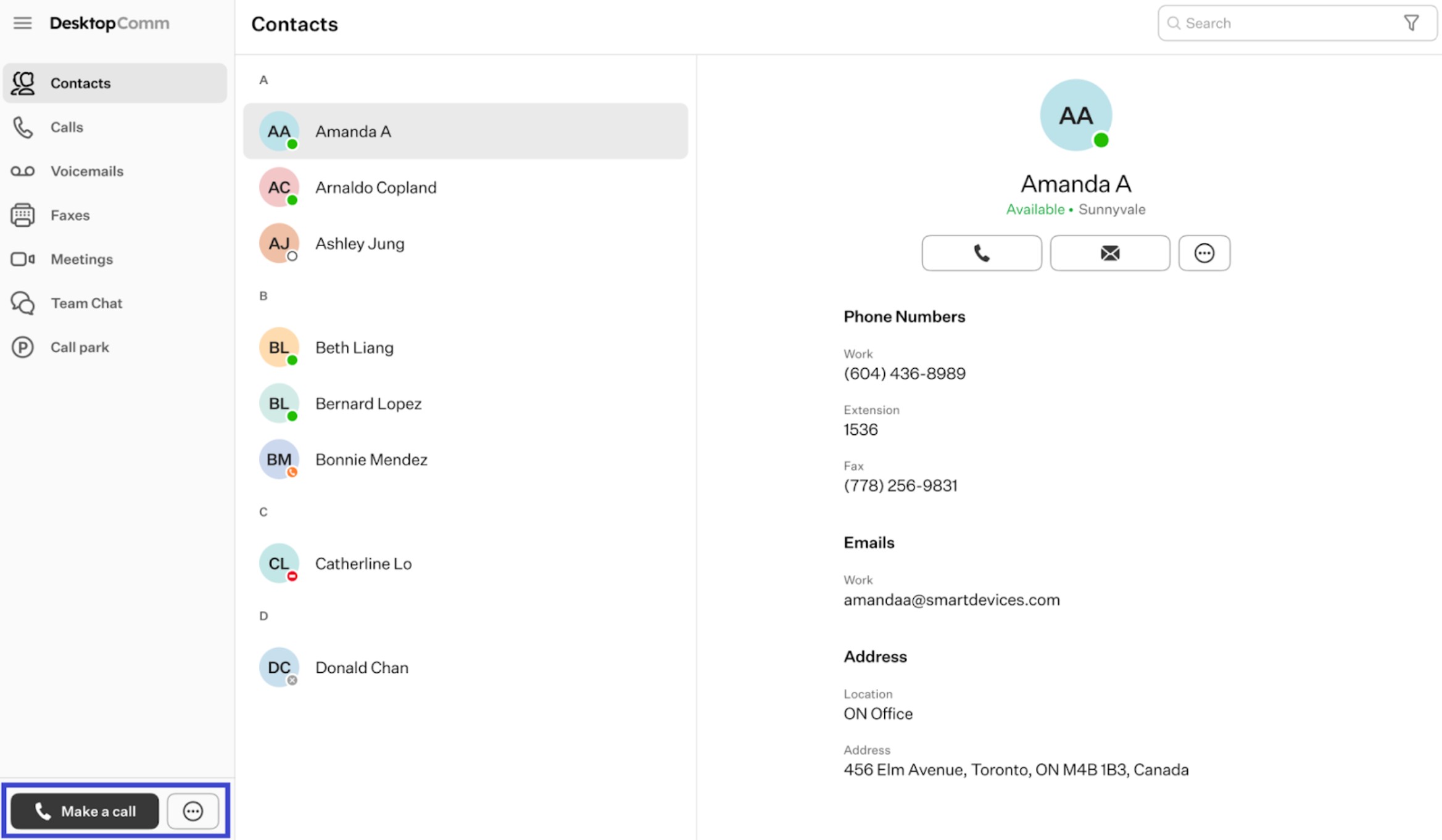Click the Make a call button

click(x=85, y=811)
